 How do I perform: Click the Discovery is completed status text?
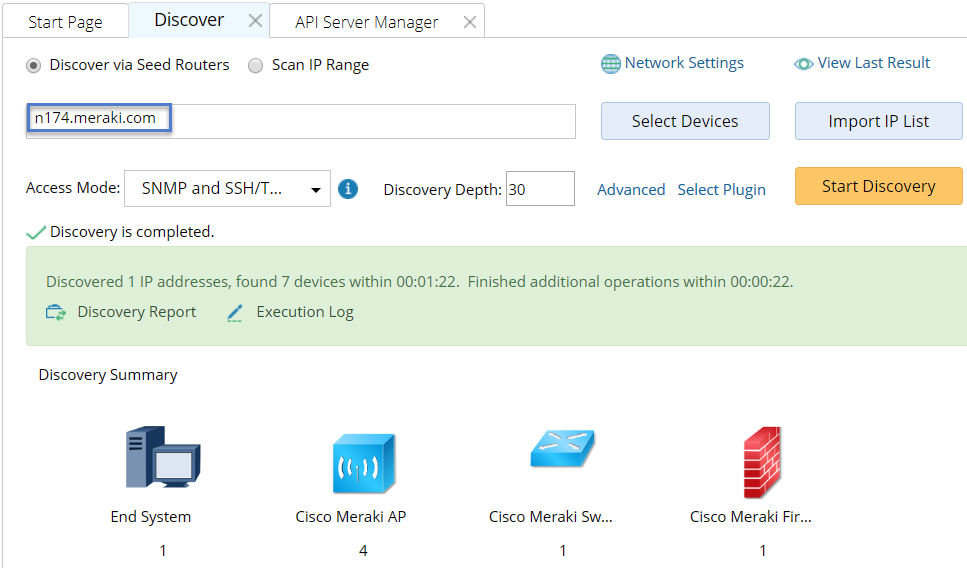coord(132,232)
